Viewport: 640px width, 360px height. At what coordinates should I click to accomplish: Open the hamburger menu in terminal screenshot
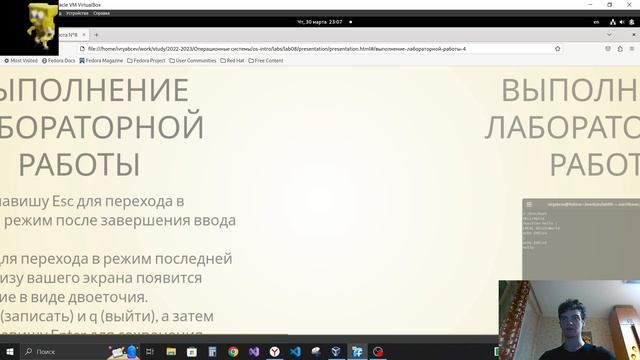click(529, 204)
